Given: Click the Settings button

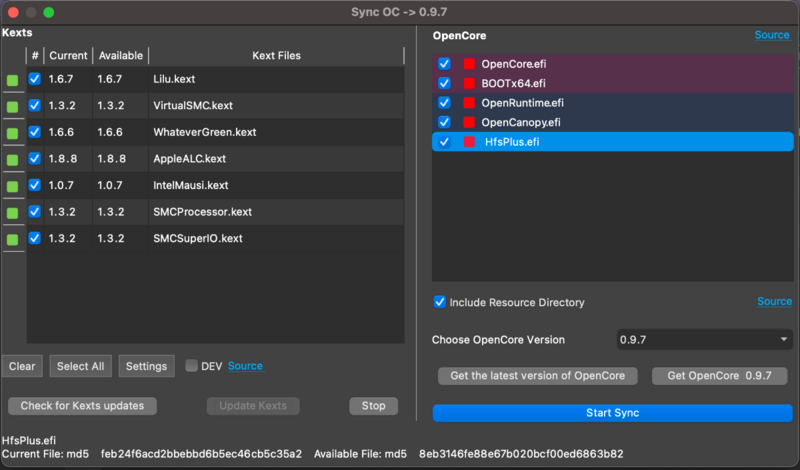Looking at the screenshot, I should click(x=146, y=366).
